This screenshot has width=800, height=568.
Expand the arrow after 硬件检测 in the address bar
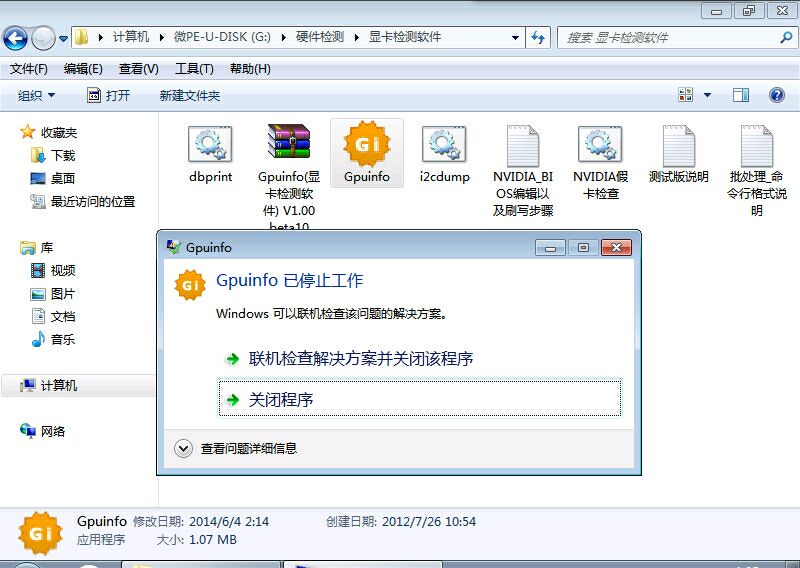pos(356,37)
